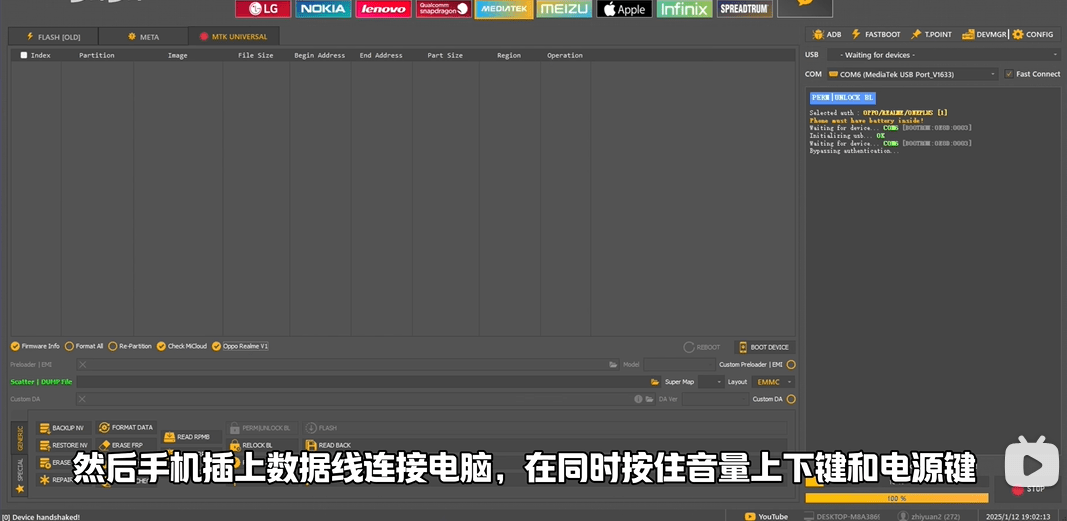Screen dimensions: 1067x521
Task: Click the Custom DA info icon
Action: pyautogui.click(x=638, y=399)
